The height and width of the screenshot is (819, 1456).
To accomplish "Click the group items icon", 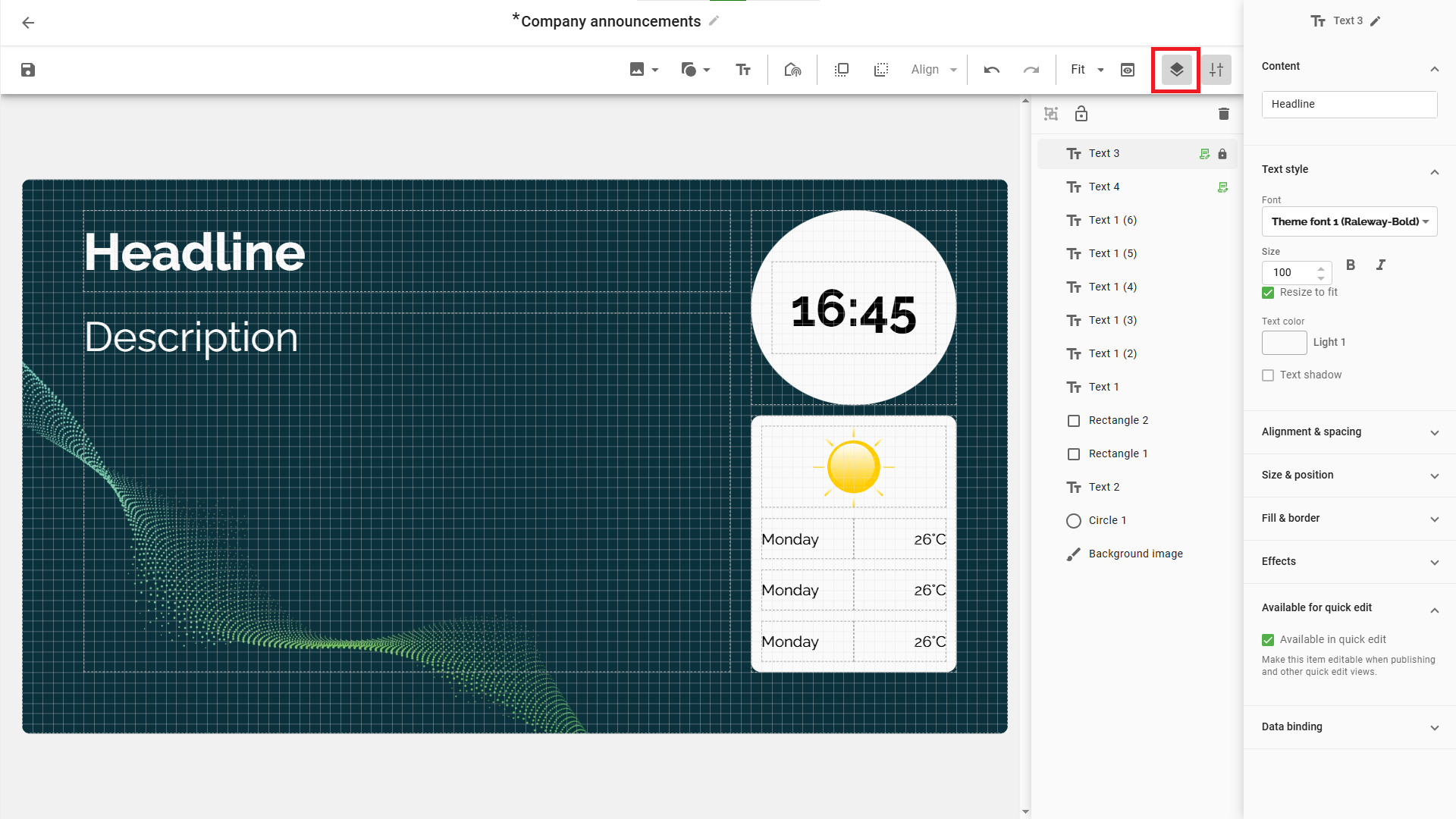I will click(1051, 114).
